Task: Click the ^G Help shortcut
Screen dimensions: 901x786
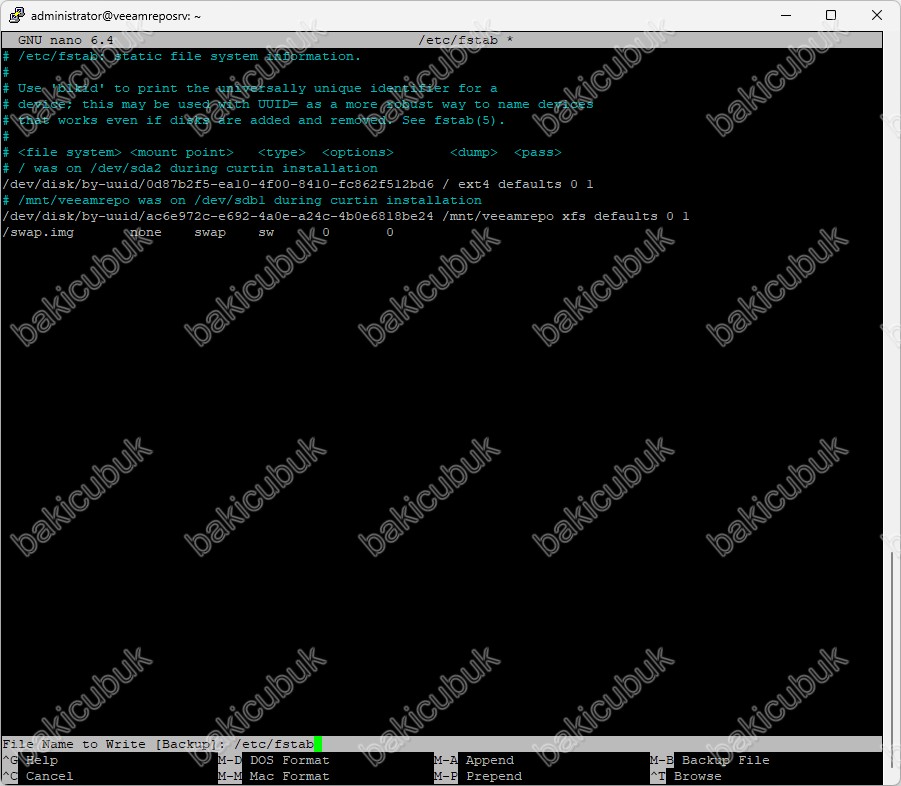Action: pos(30,760)
